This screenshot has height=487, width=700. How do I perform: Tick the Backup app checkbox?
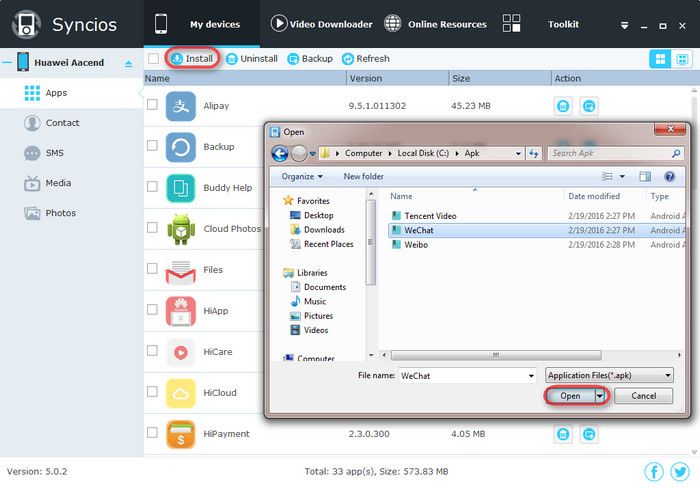pyautogui.click(x=152, y=146)
